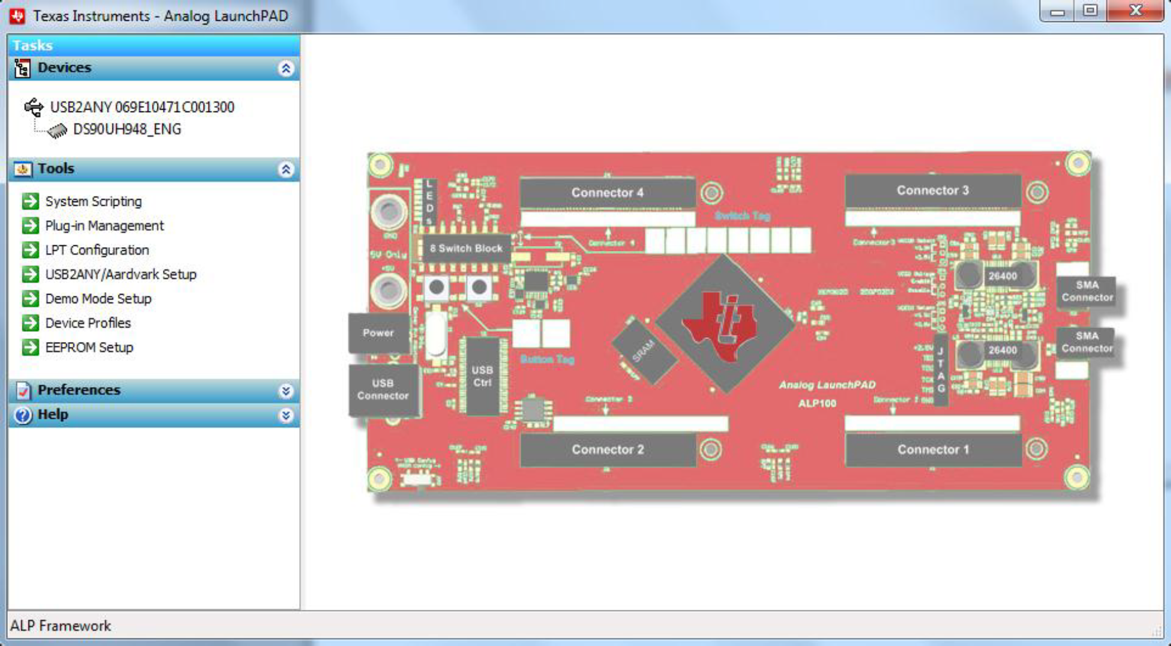Click the Help question mark icon
1171x646 pixels.
tap(22, 415)
